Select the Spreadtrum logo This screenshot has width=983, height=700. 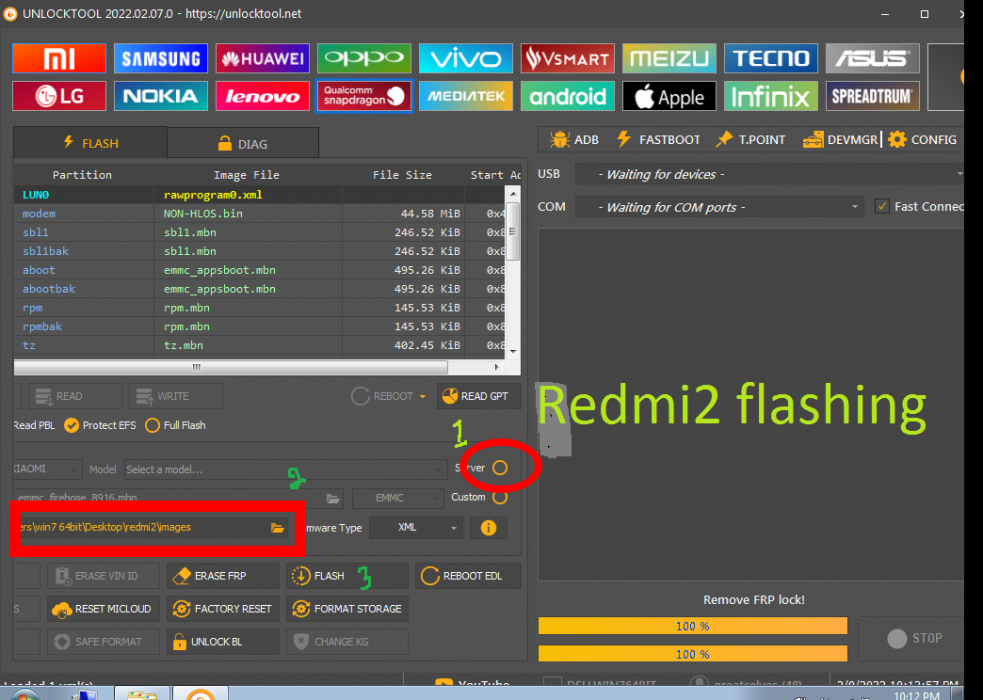coord(873,96)
